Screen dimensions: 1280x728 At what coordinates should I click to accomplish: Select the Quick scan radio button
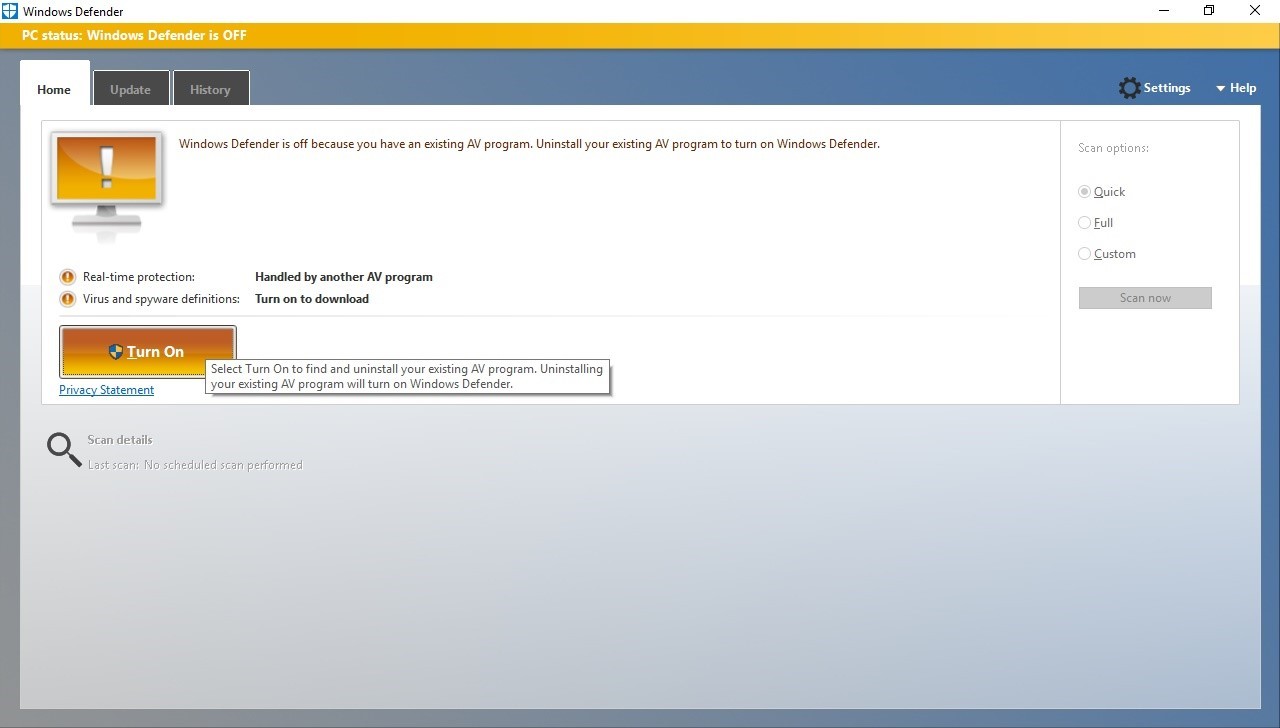click(x=1084, y=192)
